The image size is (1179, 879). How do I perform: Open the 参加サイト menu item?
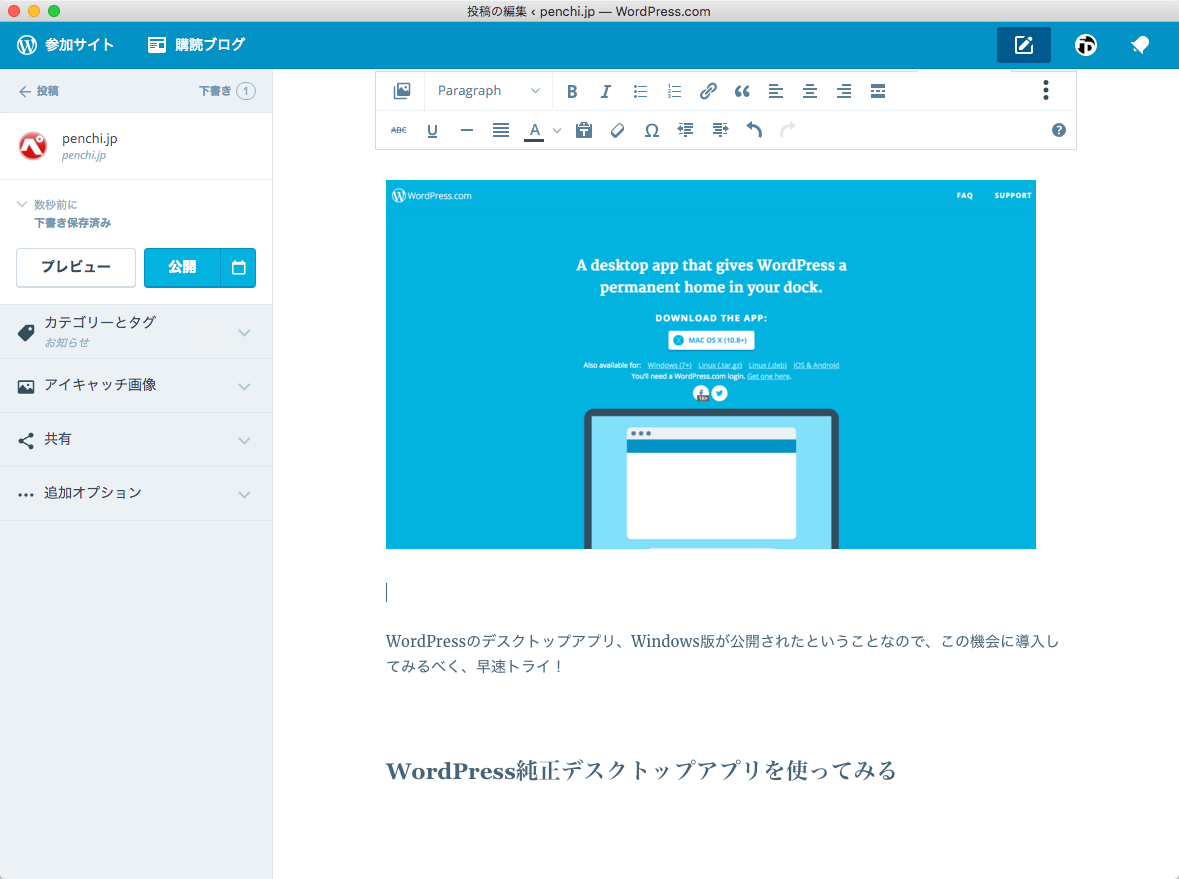pyautogui.click(x=68, y=44)
